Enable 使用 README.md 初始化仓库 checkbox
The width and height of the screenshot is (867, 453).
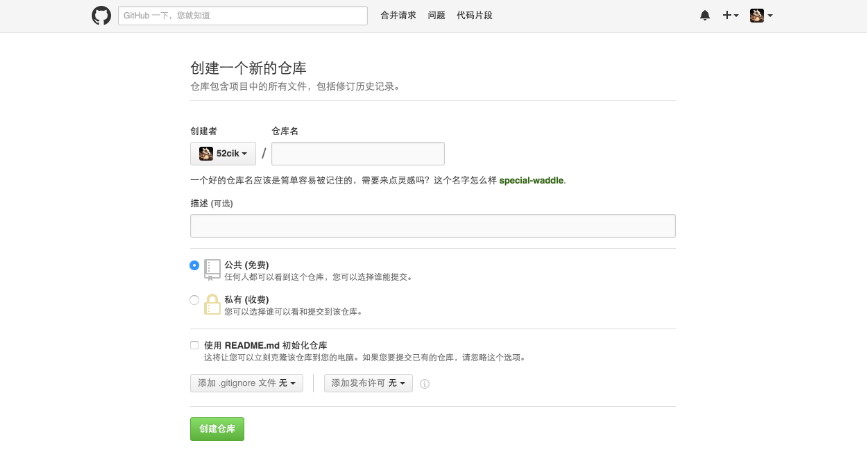click(x=194, y=345)
